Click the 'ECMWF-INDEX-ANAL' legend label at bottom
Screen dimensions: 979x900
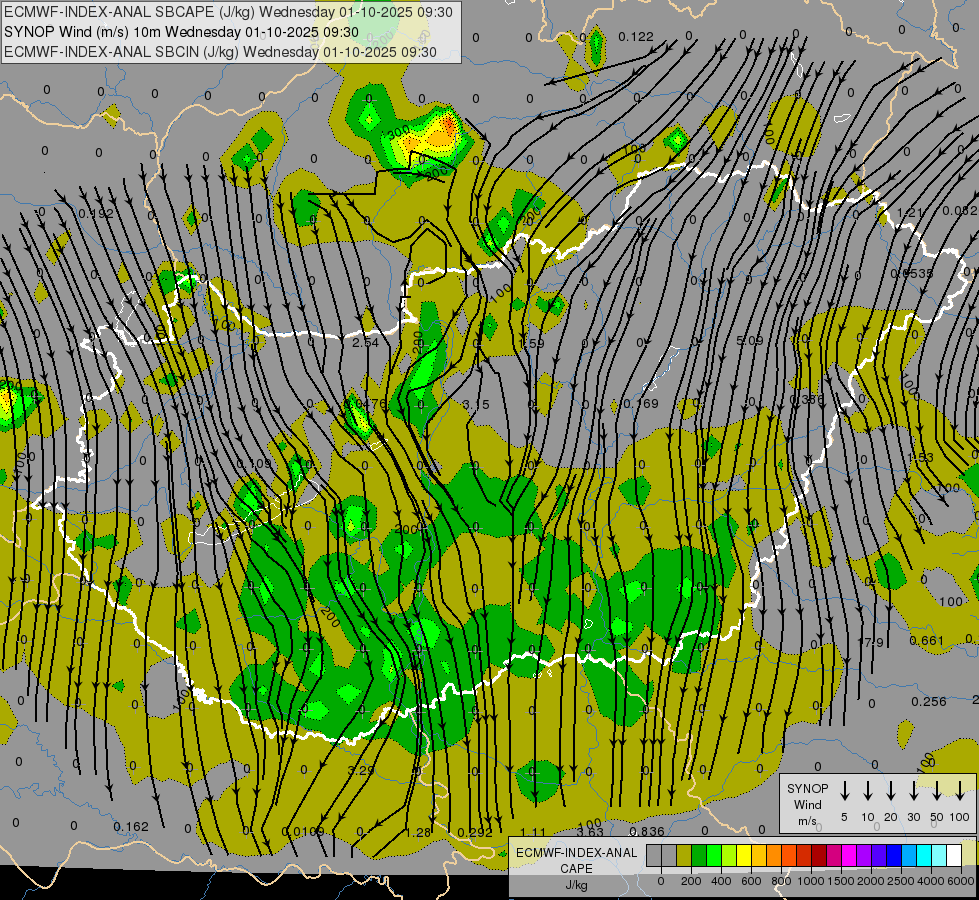click(x=576, y=853)
